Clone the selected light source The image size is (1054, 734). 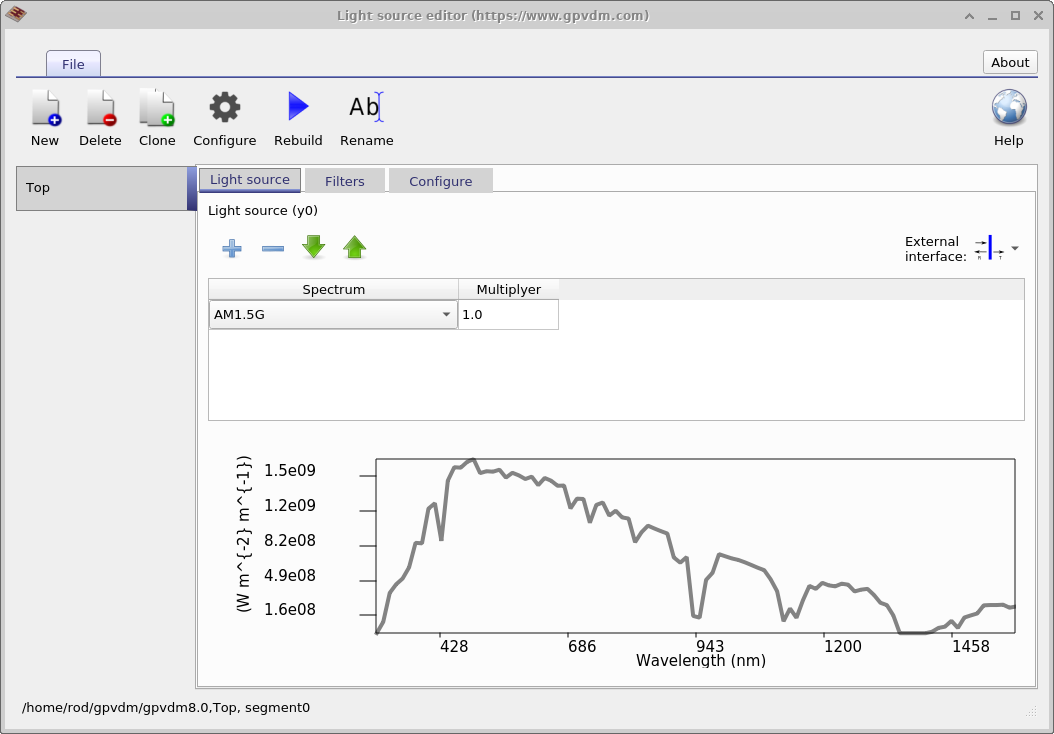[x=157, y=115]
